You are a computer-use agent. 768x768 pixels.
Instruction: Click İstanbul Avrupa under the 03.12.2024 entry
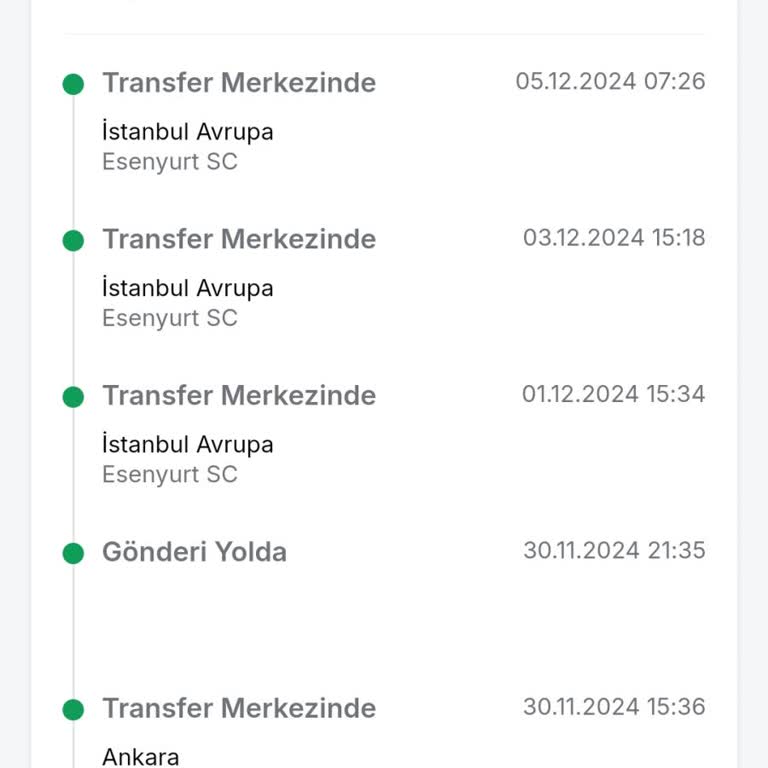(x=187, y=288)
